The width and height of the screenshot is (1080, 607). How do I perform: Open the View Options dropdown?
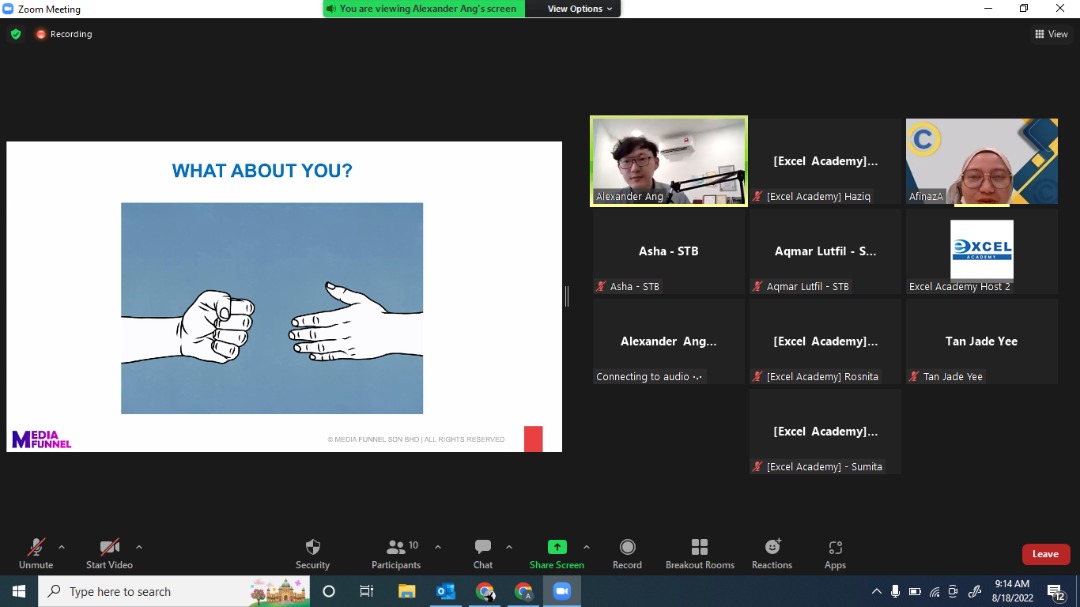[x=580, y=9]
